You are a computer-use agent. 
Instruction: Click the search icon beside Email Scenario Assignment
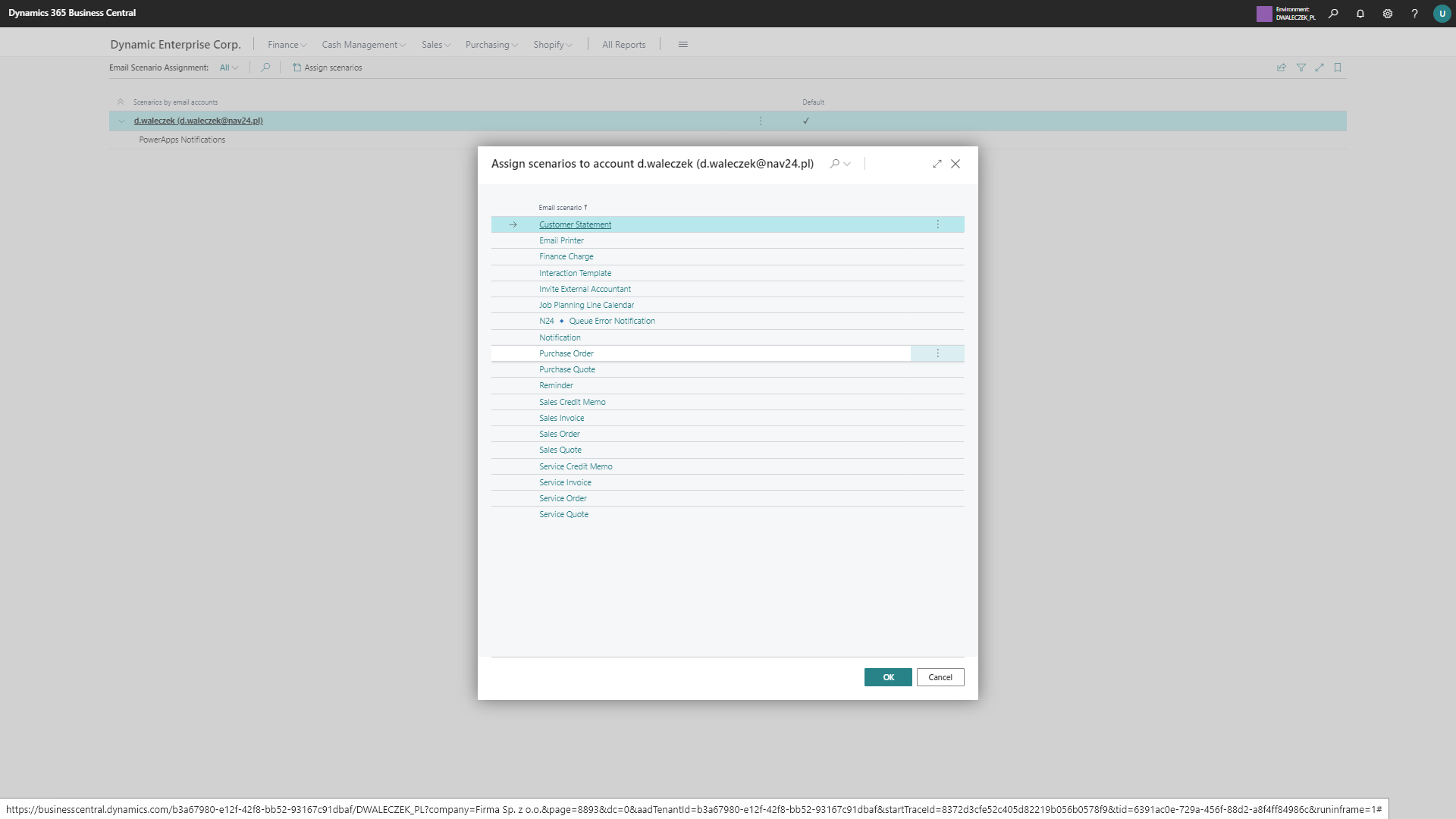pyautogui.click(x=265, y=67)
